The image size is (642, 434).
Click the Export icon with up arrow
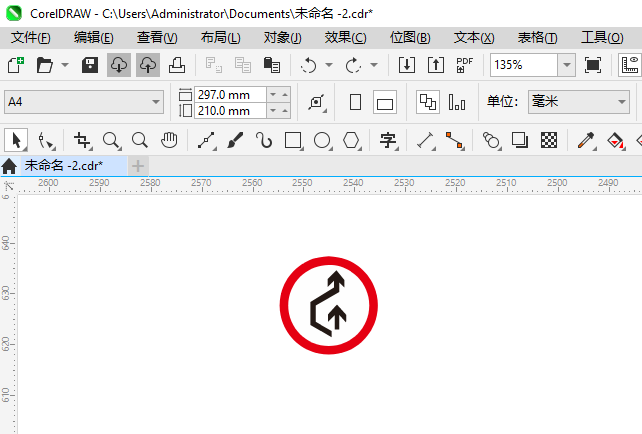[x=436, y=65]
